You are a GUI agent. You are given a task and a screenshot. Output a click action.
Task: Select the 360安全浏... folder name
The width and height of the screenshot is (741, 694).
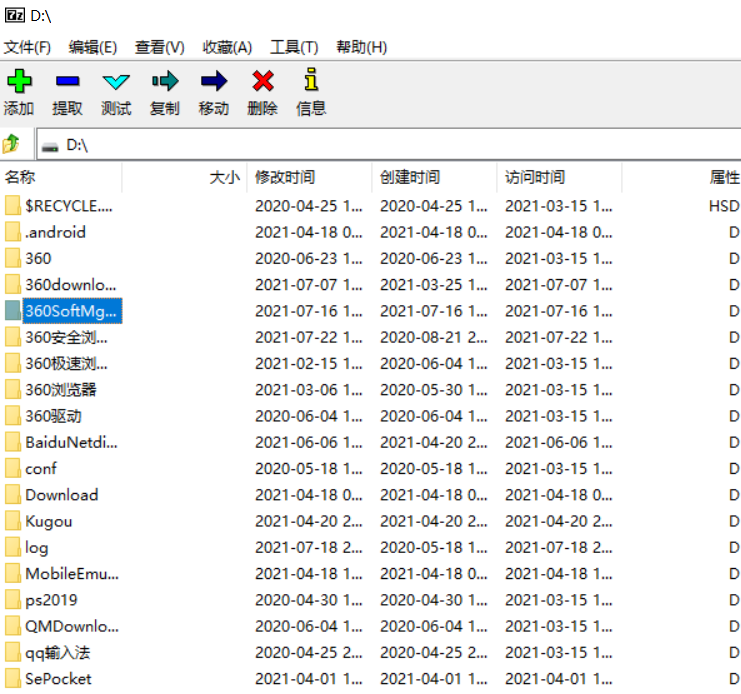[x=66, y=337]
